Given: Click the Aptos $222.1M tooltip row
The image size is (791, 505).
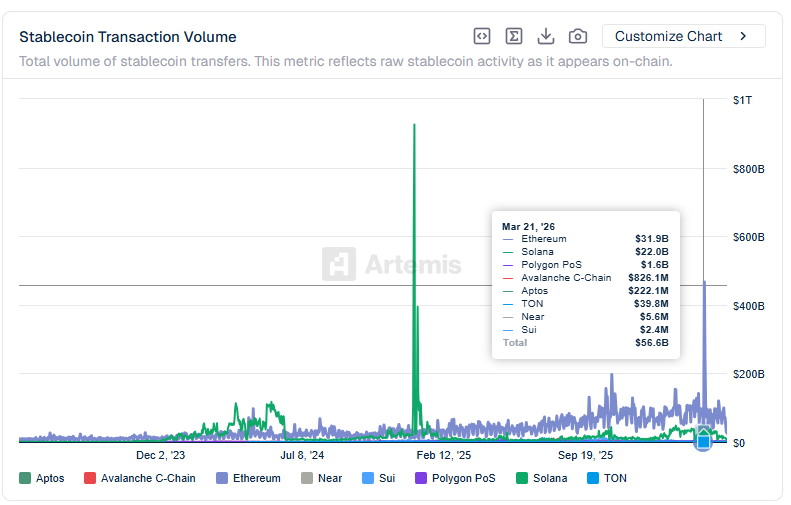Looking at the screenshot, I should 585,291.
